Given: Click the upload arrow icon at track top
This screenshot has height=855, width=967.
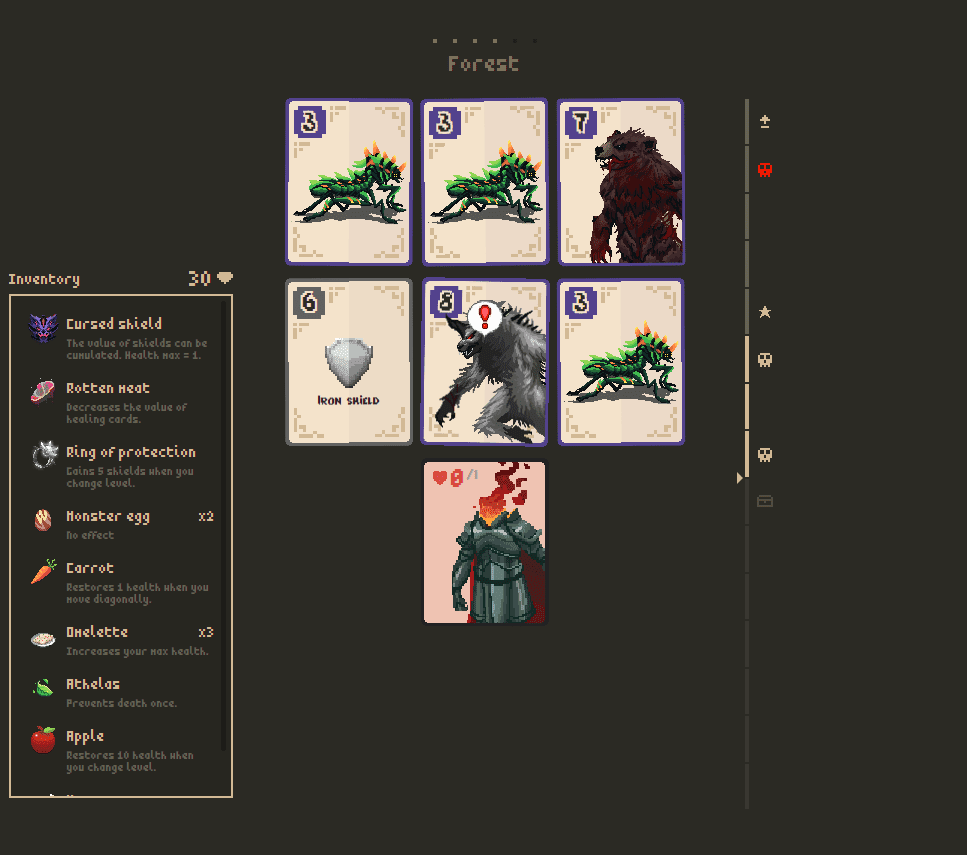Looking at the screenshot, I should pyautogui.click(x=765, y=122).
